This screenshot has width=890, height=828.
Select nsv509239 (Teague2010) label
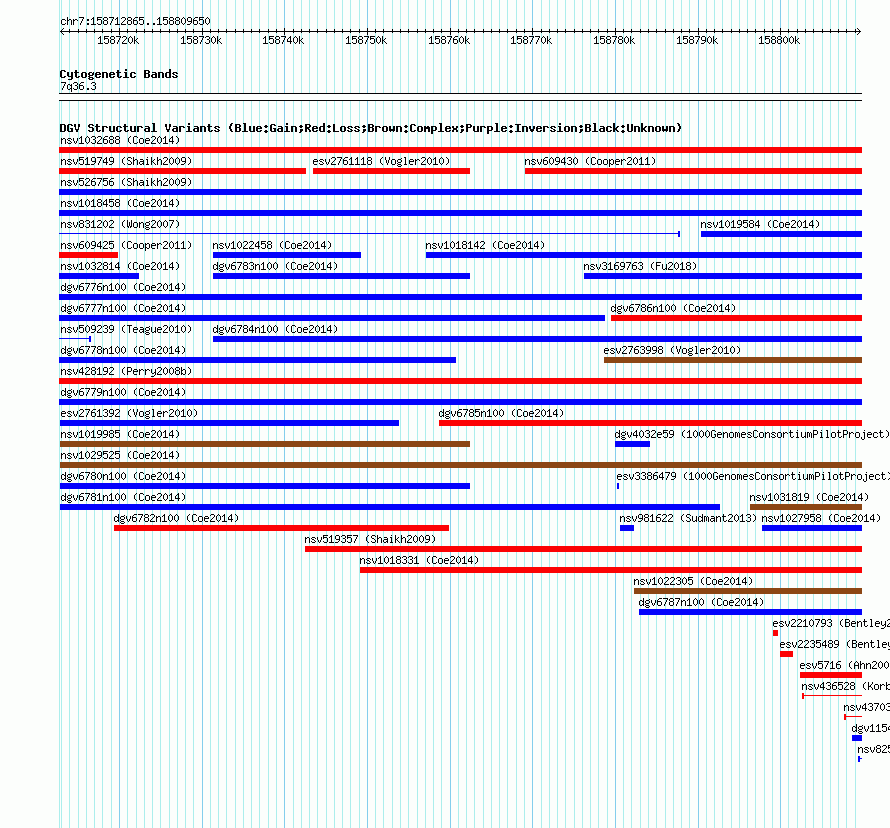pos(126,329)
